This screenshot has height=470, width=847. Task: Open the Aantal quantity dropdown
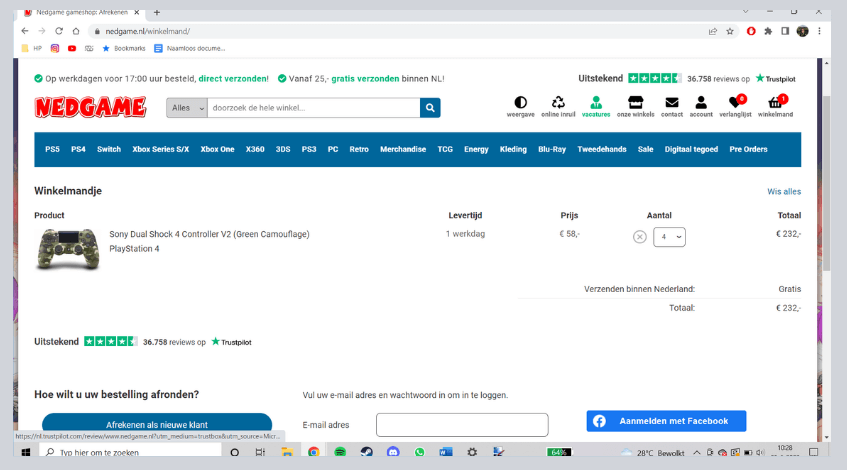pyautogui.click(x=669, y=237)
